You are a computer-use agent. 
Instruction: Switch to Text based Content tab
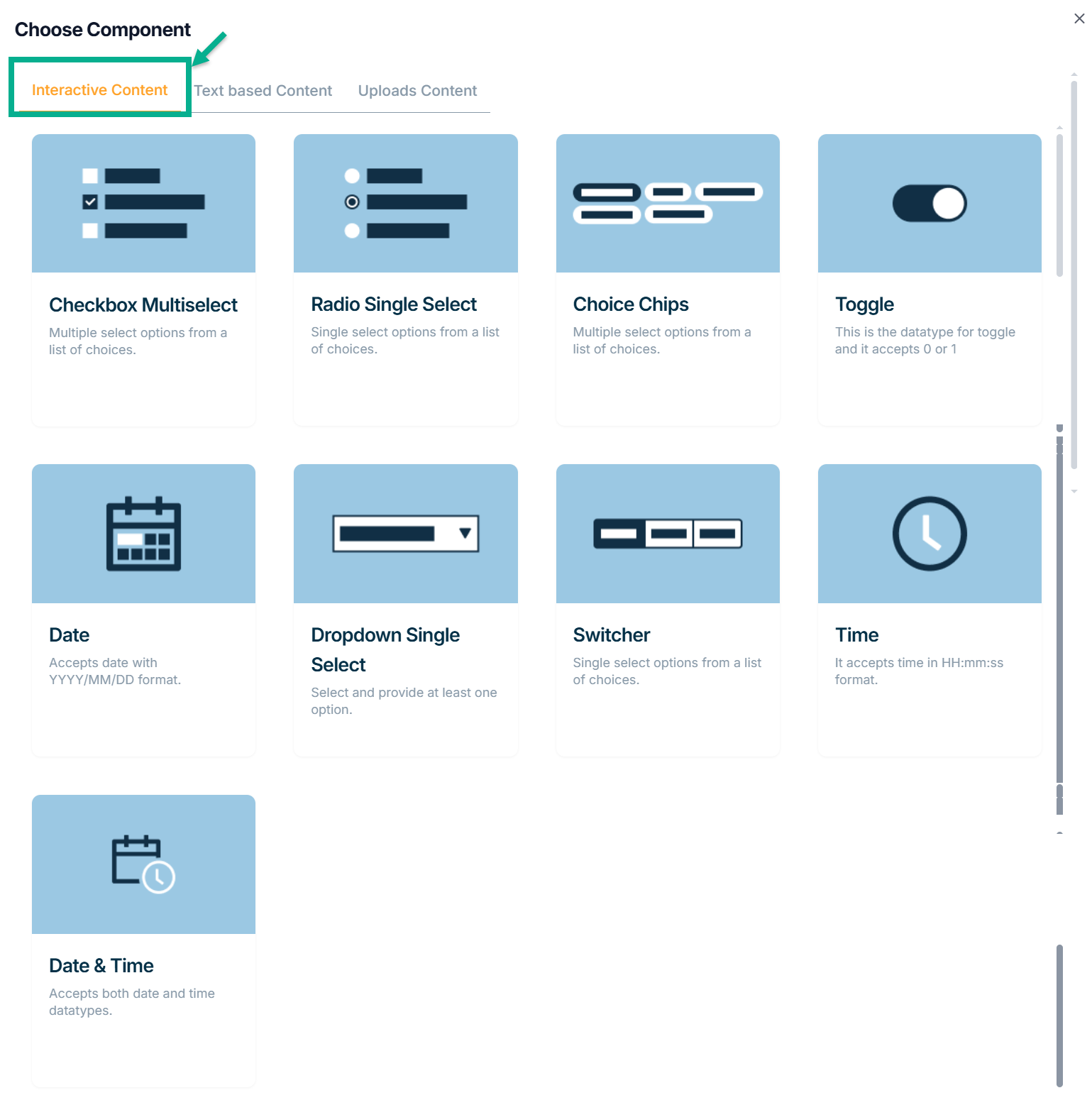click(x=263, y=91)
